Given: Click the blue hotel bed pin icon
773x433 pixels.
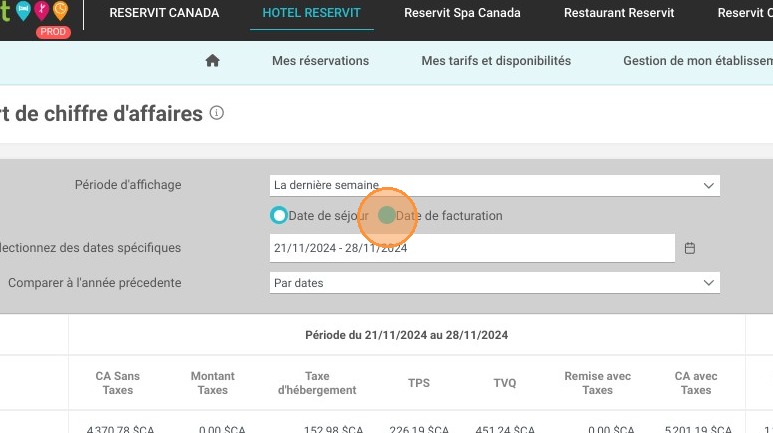Looking at the screenshot, I should click(x=23, y=10).
